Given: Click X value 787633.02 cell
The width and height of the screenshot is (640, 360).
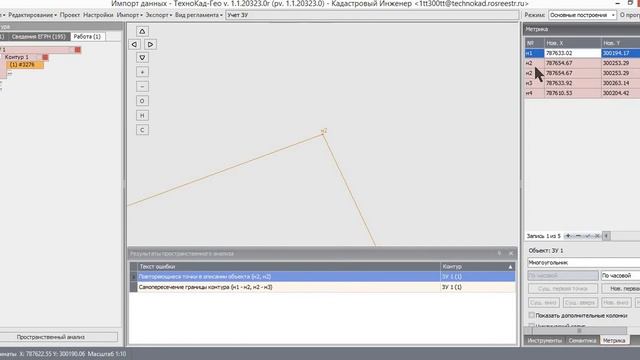Looking at the screenshot, I should (572, 53).
